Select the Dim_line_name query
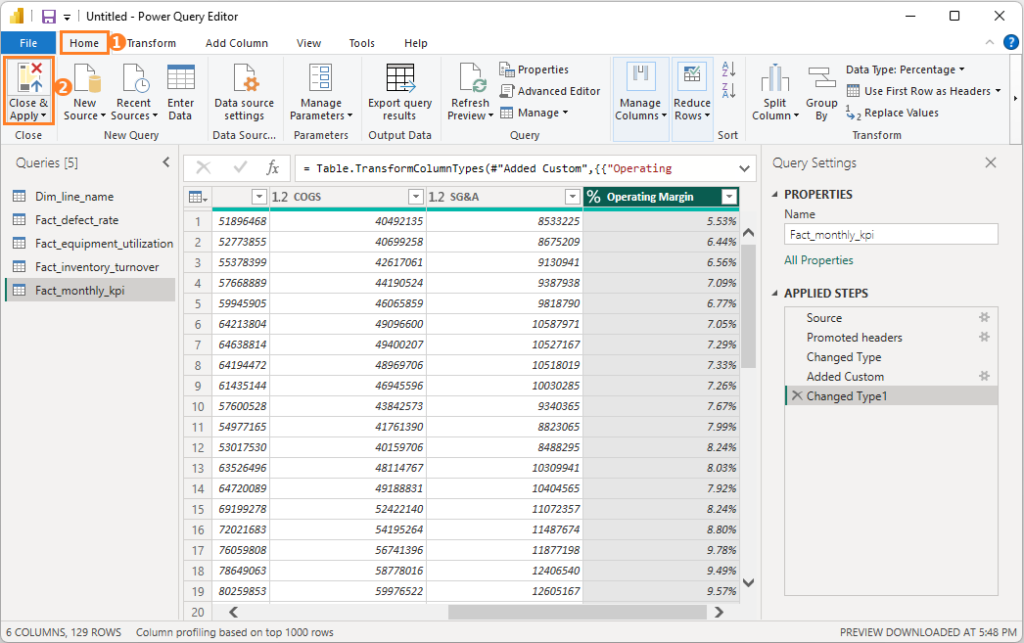Screen dimensions: 1024x643 tap(91, 196)
